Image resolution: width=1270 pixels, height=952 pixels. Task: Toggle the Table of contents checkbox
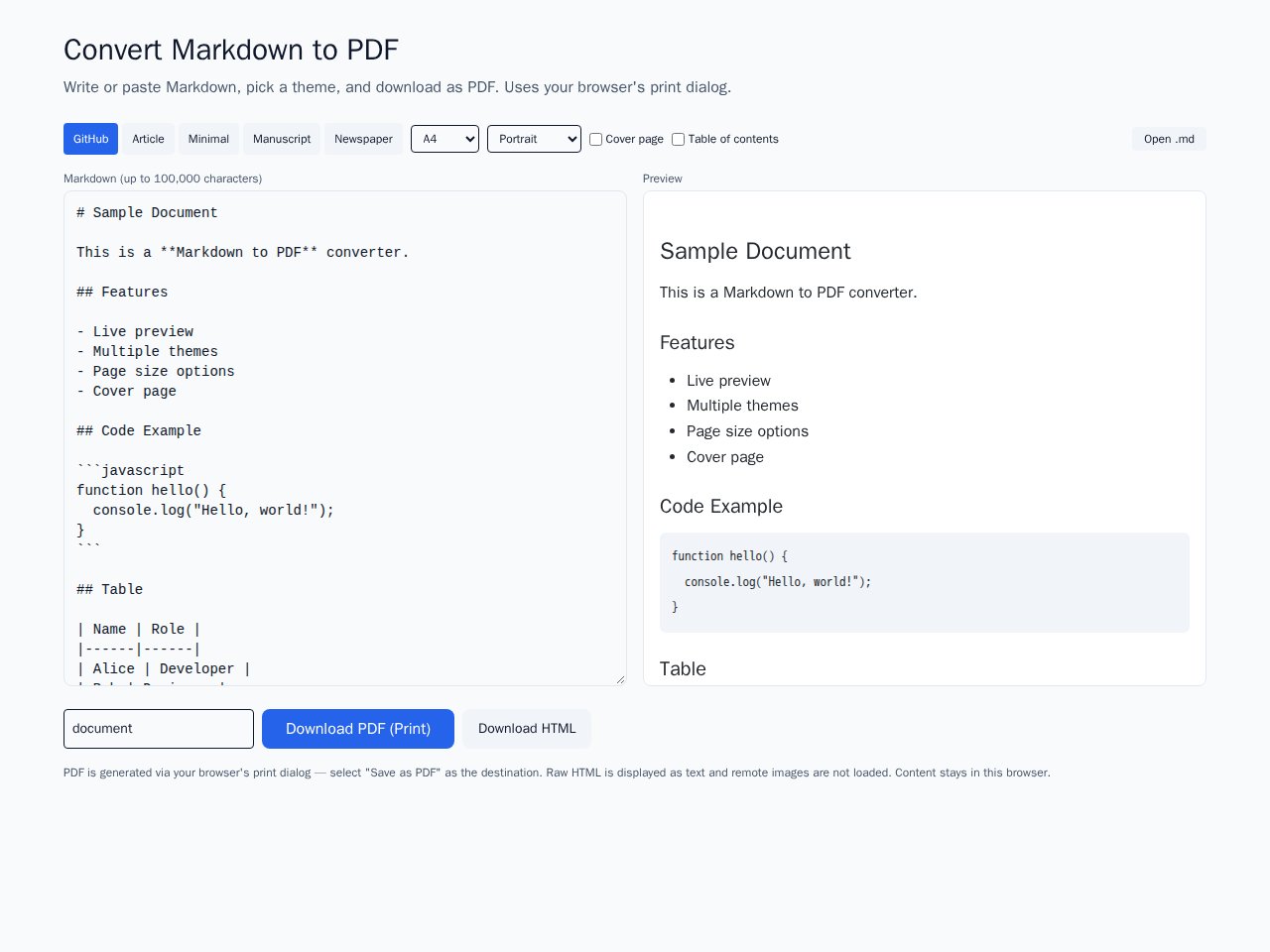(678, 140)
